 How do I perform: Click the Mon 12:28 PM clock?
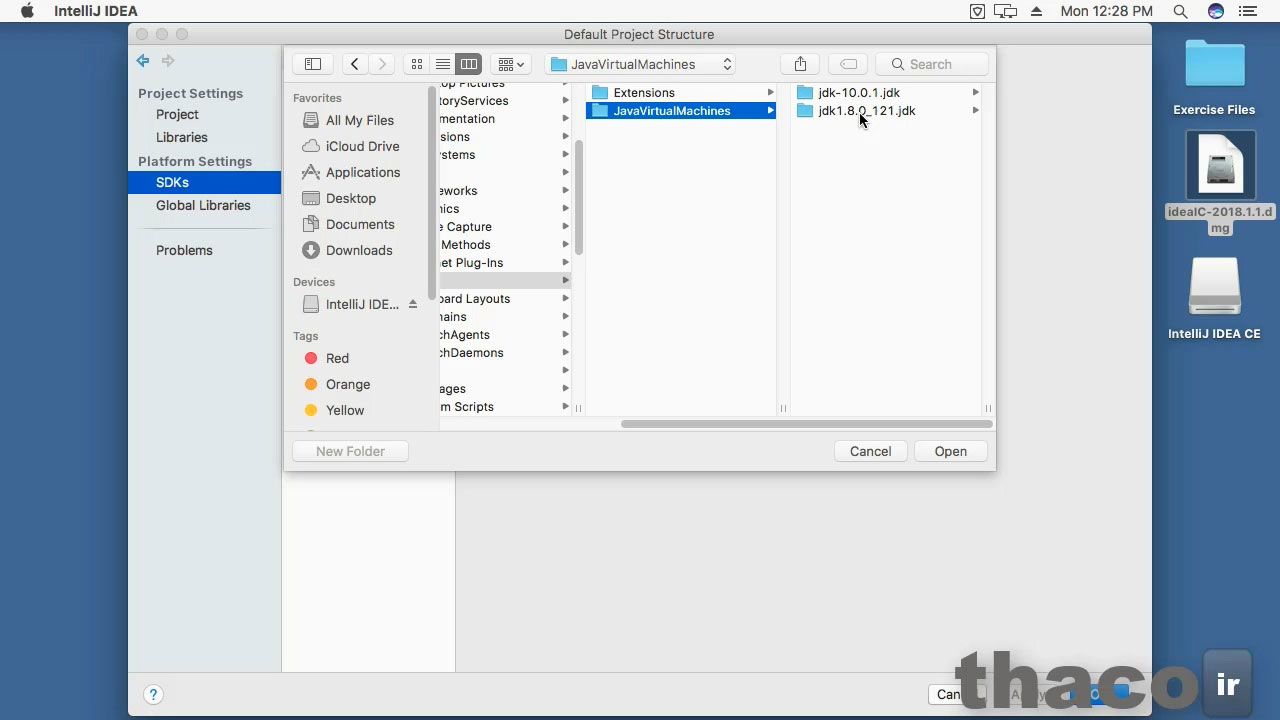(1106, 11)
